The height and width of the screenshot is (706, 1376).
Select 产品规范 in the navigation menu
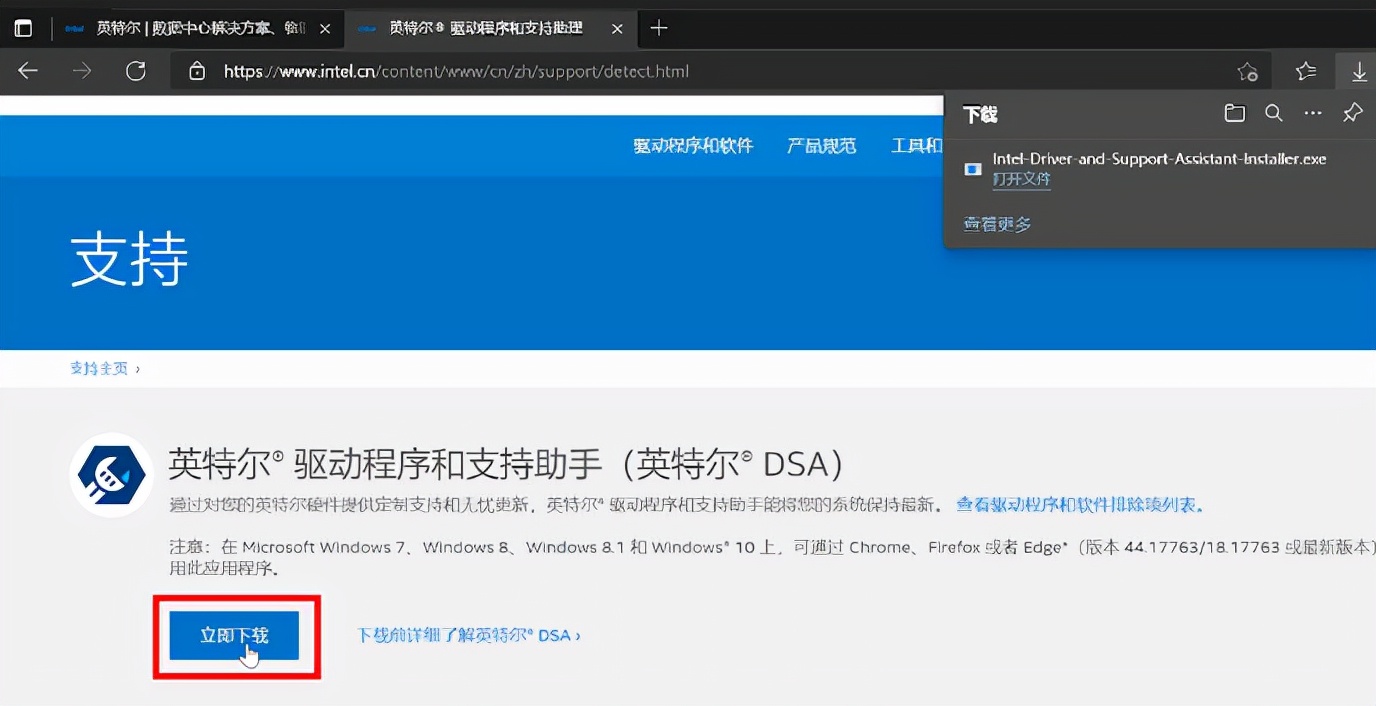[821, 146]
